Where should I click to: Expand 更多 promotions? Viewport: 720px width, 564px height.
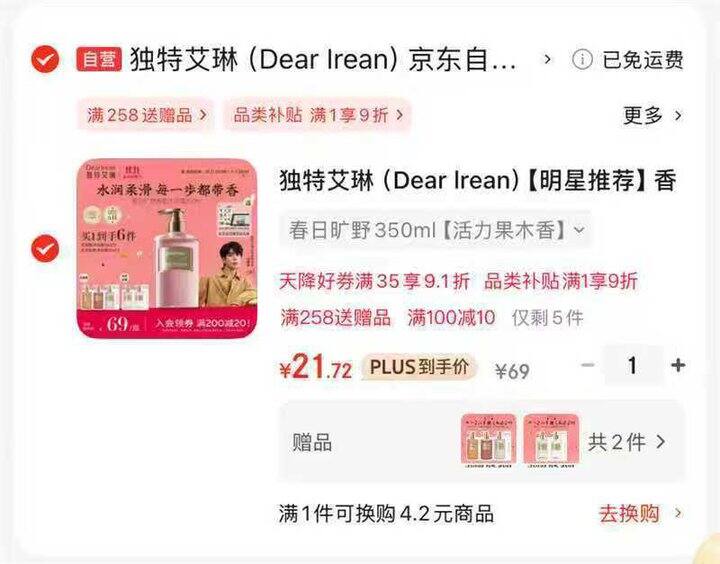click(652, 115)
